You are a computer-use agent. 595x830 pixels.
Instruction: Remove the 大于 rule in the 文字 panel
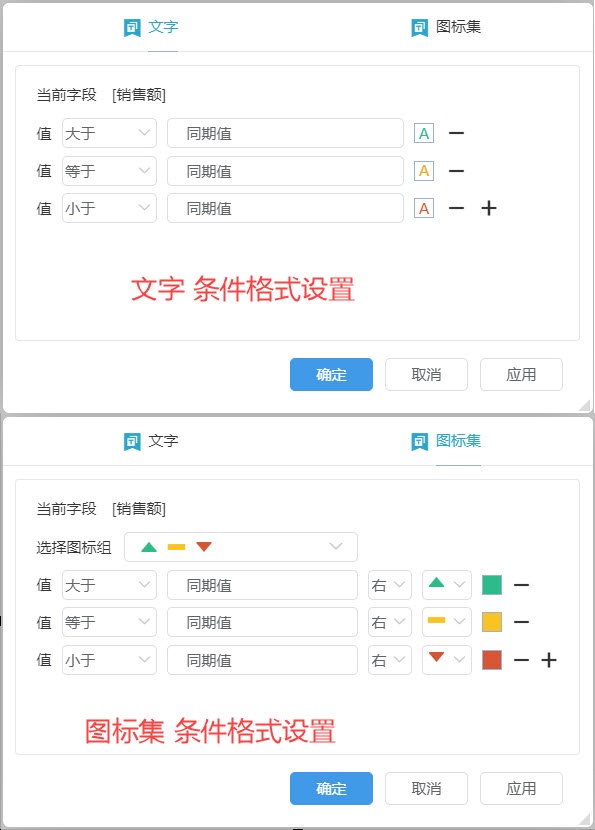click(x=456, y=133)
